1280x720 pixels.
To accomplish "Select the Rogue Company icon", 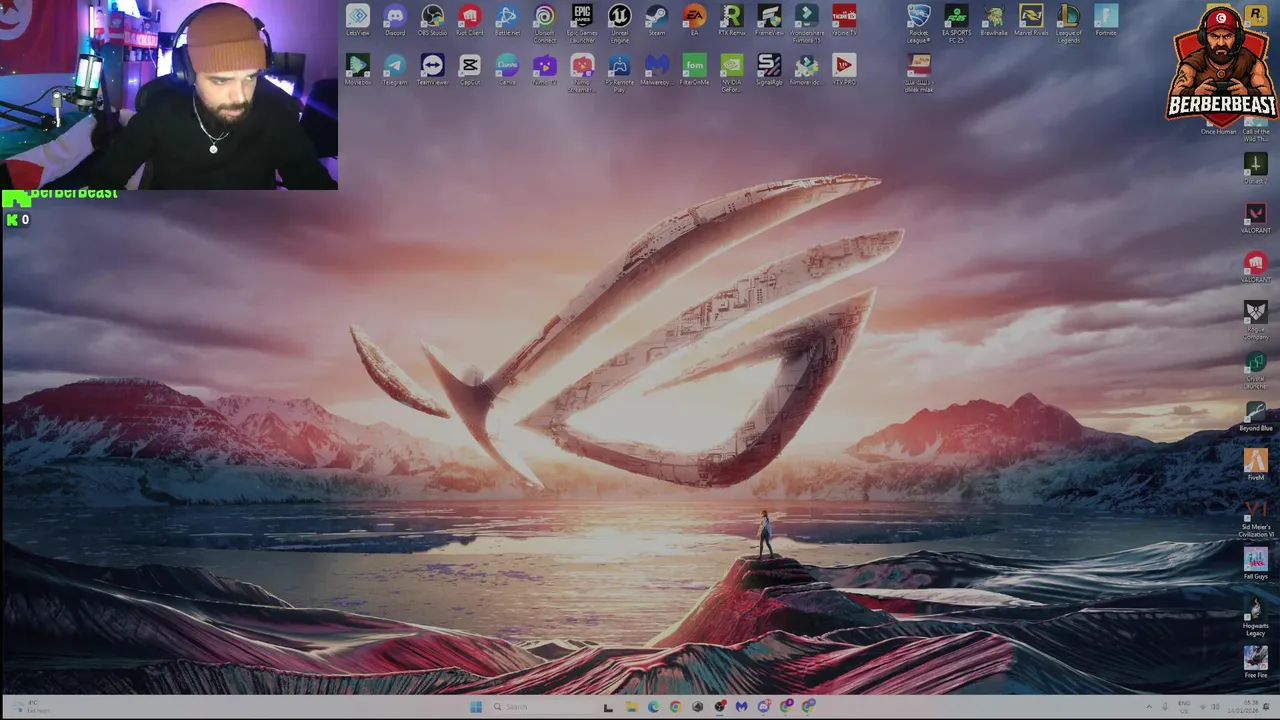I will pos(1255,319).
